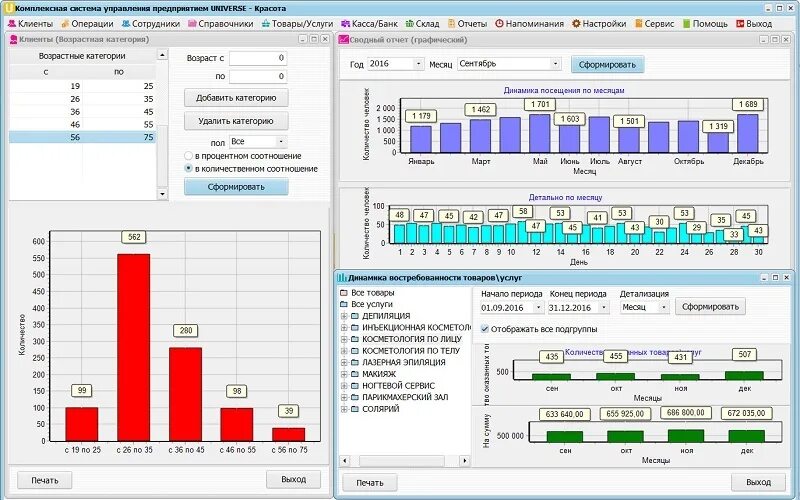Image resolution: width=800 pixels, height=500 pixels.
Task: Click the Динамика востребованности window chart icon
Action: tap(342, 278)
